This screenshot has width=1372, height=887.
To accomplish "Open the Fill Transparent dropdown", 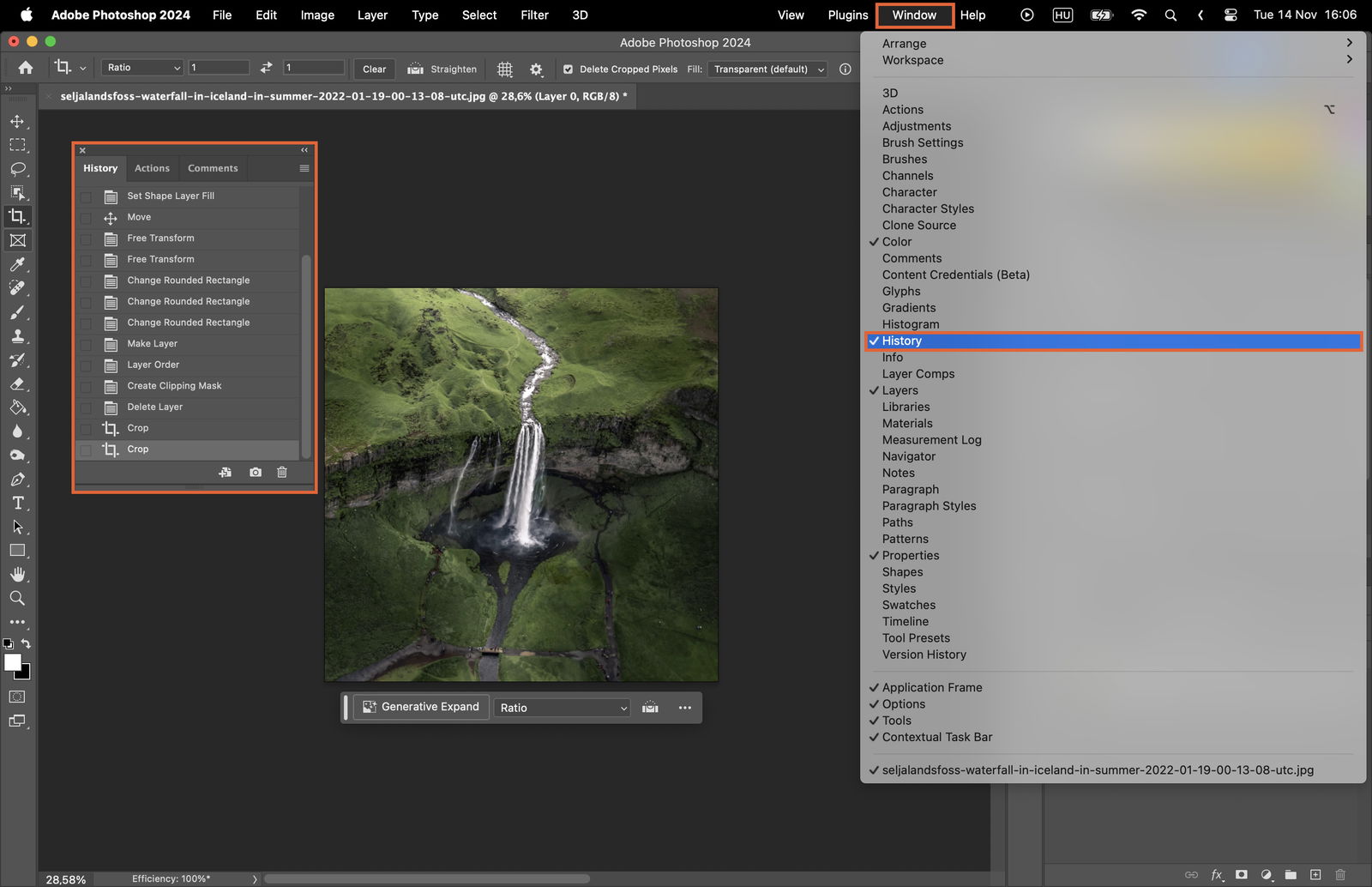I will point(767,69).
